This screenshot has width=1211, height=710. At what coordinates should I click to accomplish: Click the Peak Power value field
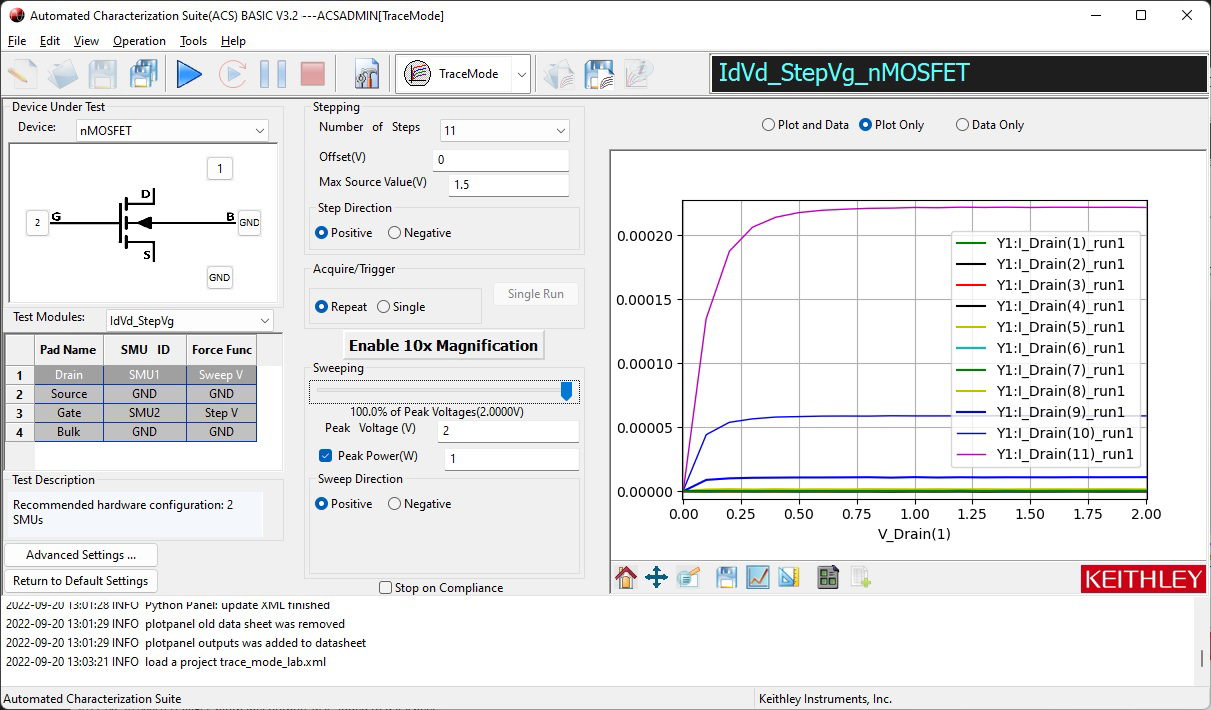coord(512,459)
